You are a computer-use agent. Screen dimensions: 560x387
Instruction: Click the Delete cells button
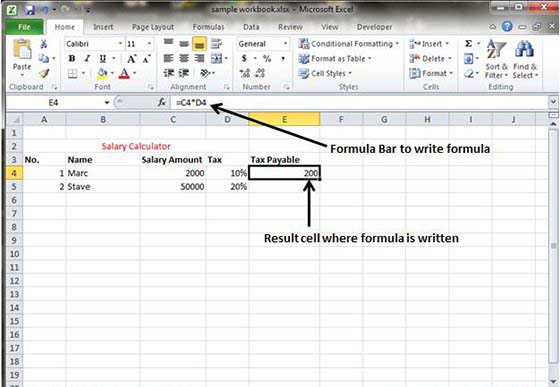(x=430, y=59)
